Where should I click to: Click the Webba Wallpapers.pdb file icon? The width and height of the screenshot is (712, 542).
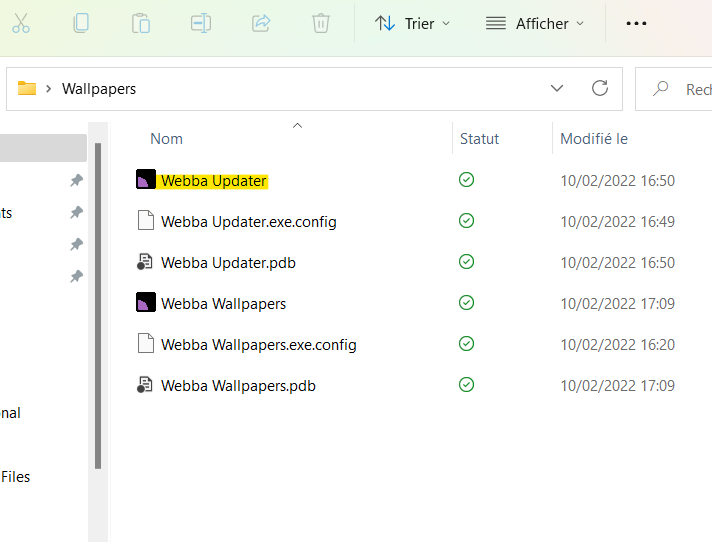[145, 384]
